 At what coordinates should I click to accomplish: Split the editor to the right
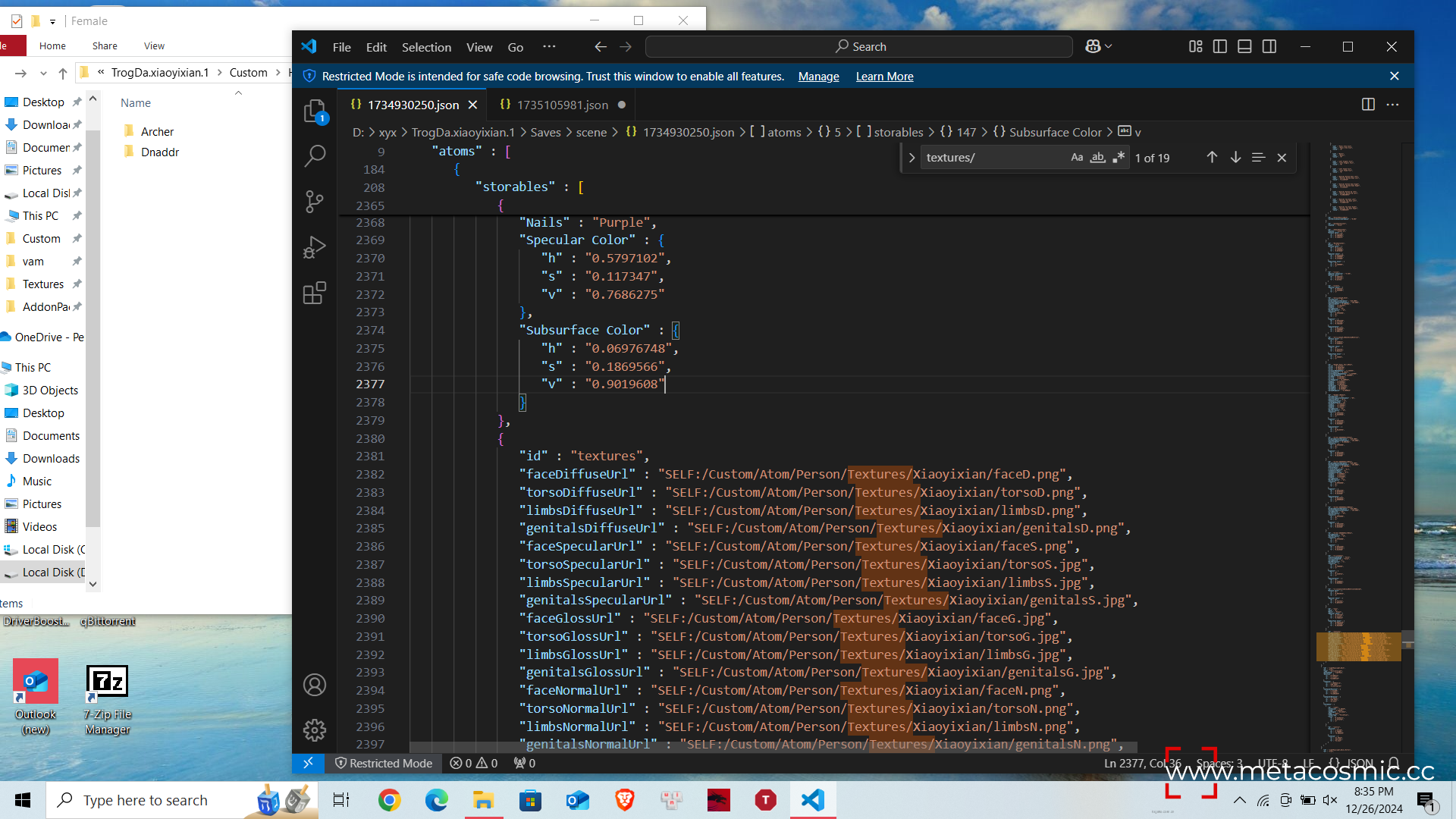1368,105
